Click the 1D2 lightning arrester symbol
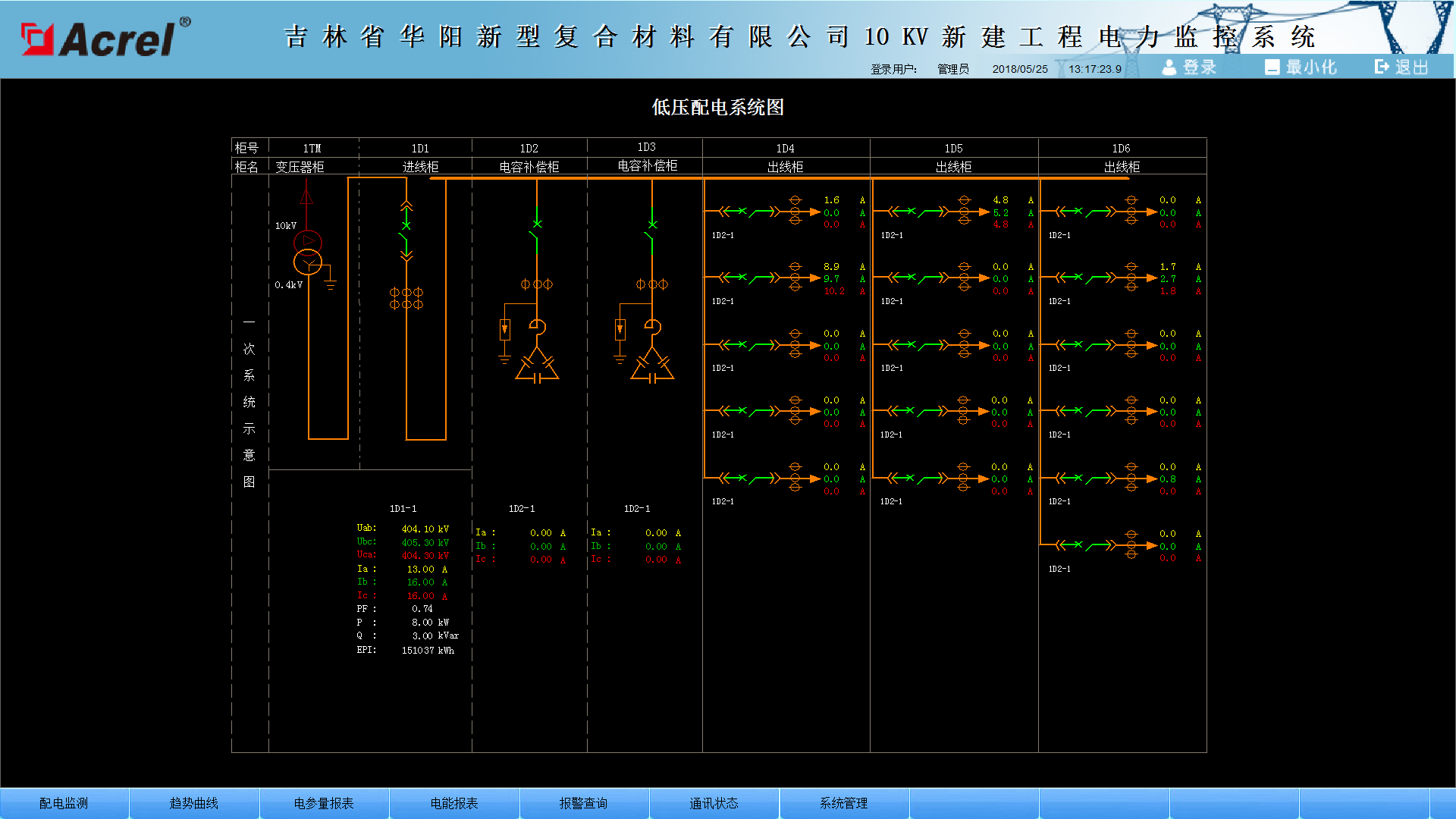1456x819 pixels. tap(505, 331)
